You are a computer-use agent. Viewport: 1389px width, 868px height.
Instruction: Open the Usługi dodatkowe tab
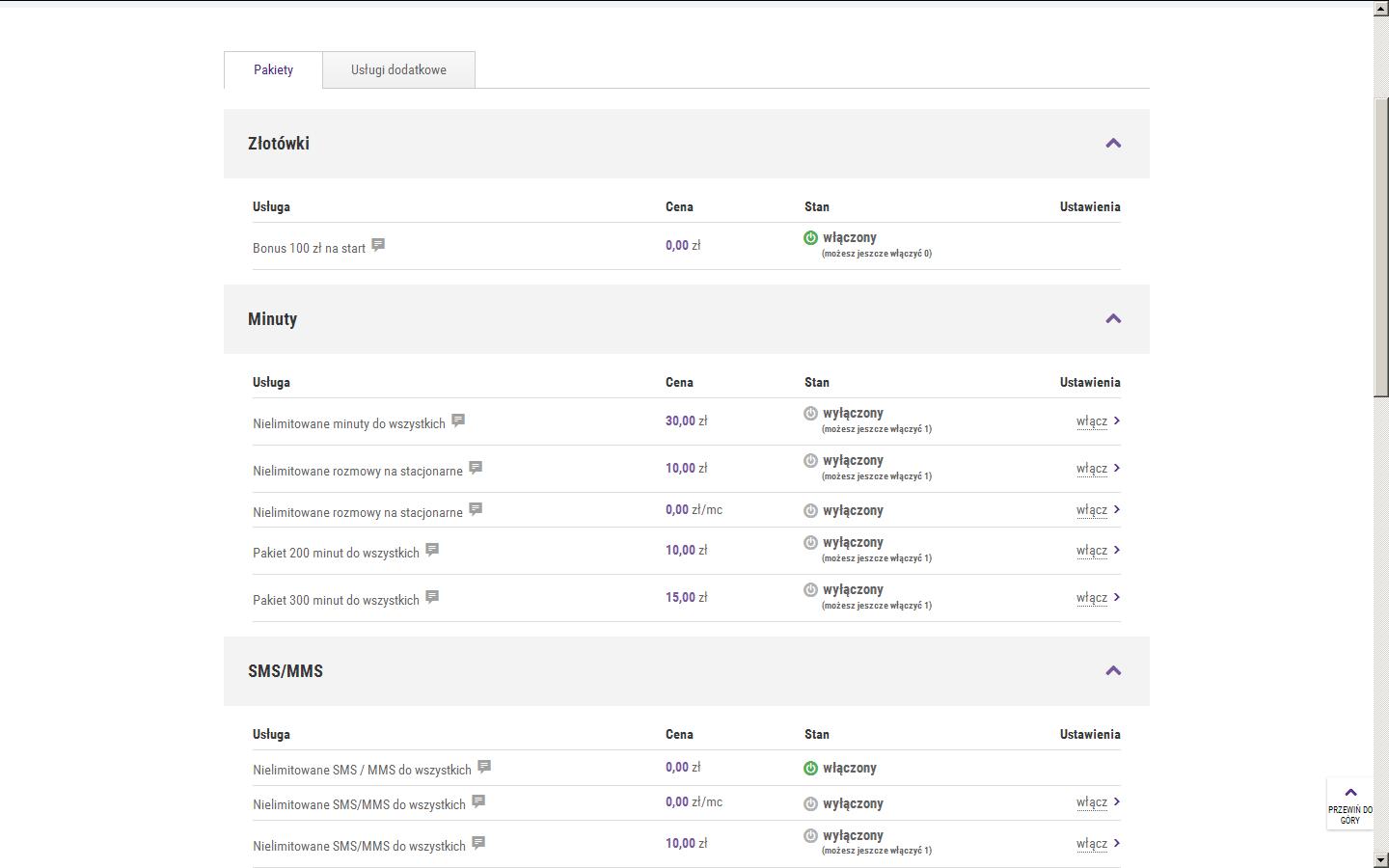coord(398,69)
